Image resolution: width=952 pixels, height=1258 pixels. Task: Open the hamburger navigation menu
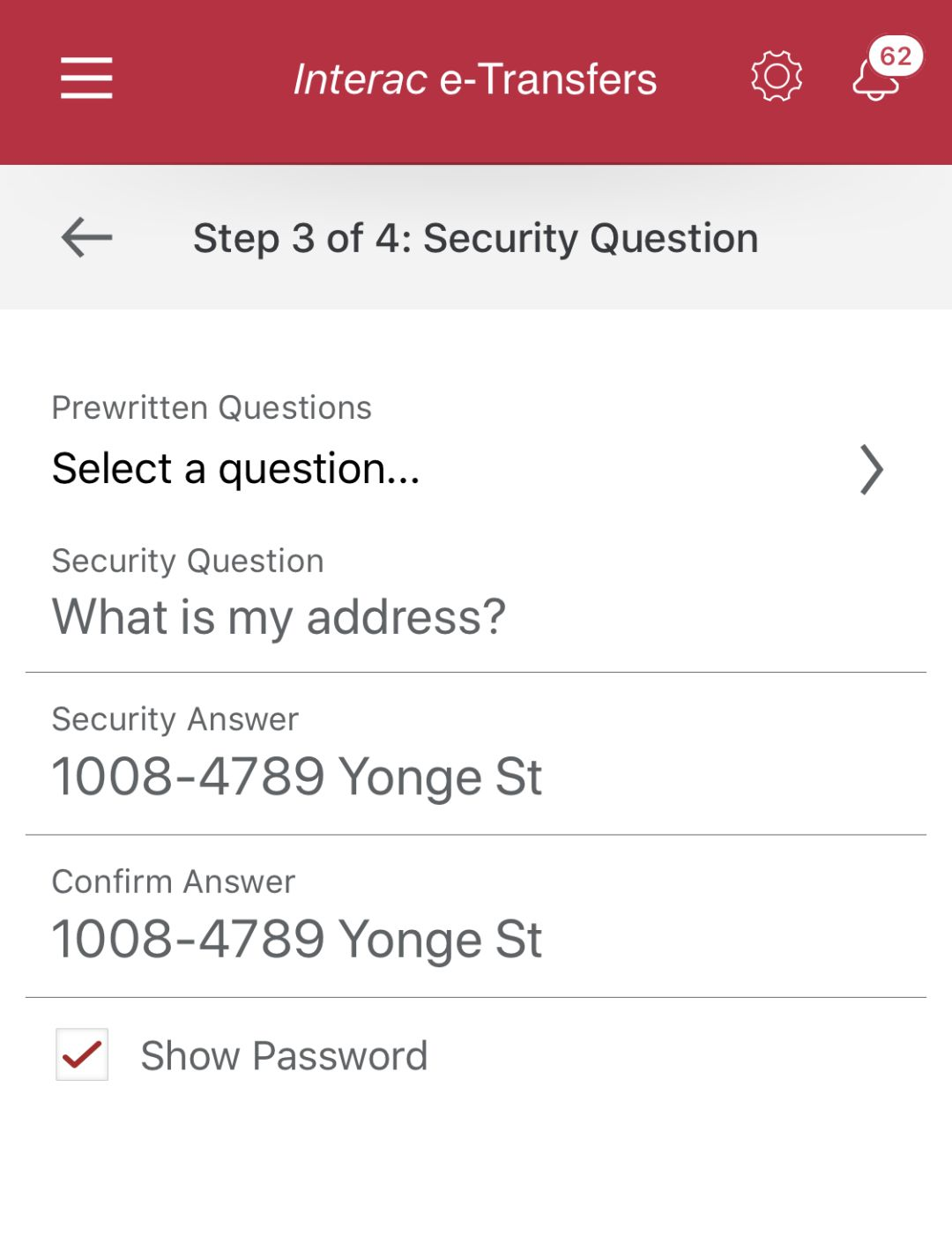click(86, 78)
